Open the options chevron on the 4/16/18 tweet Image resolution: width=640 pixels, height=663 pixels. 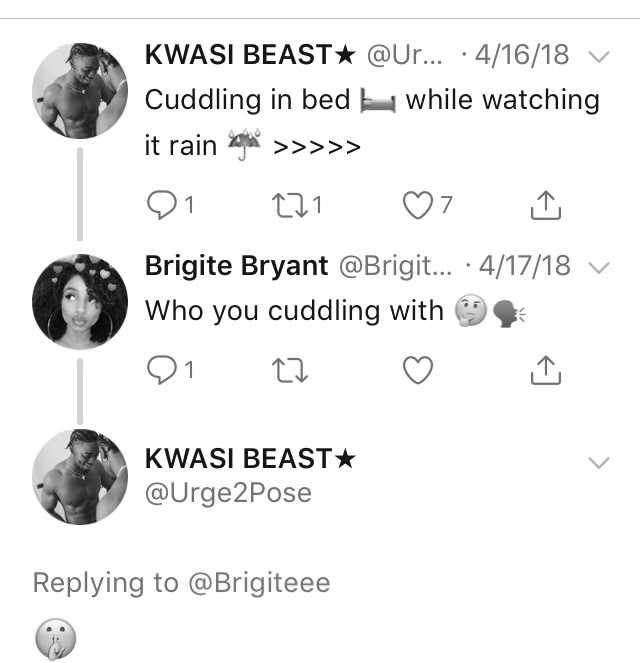click(x=599, y=56)
